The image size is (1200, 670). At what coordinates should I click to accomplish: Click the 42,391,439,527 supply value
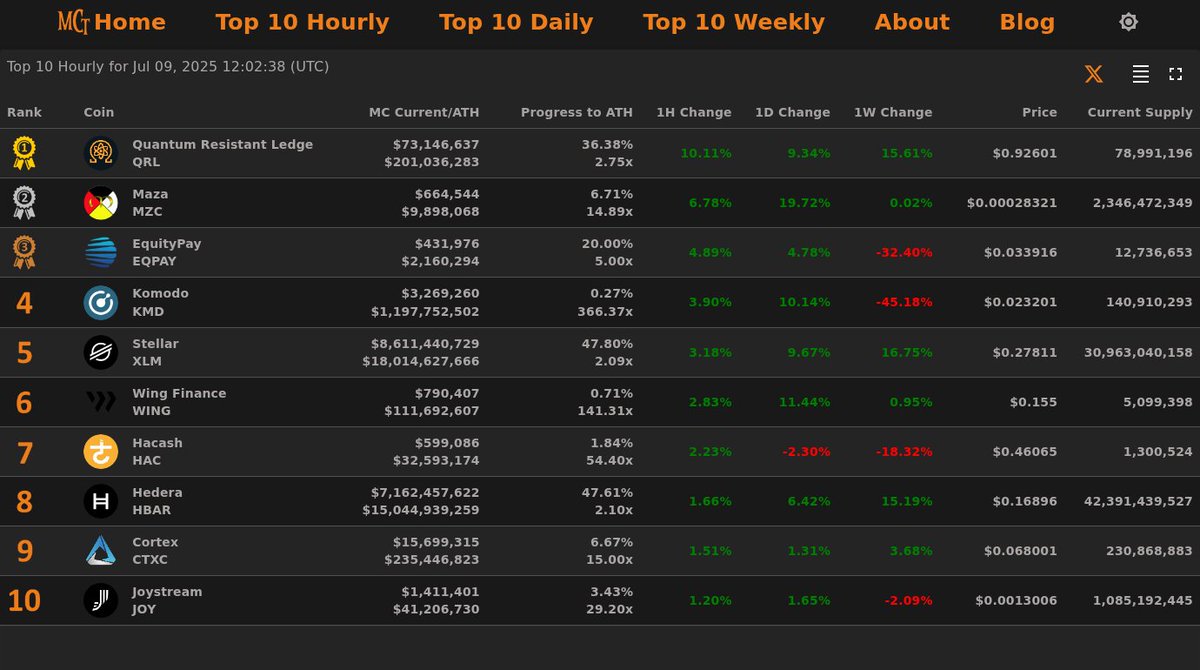click(1138, 501)
